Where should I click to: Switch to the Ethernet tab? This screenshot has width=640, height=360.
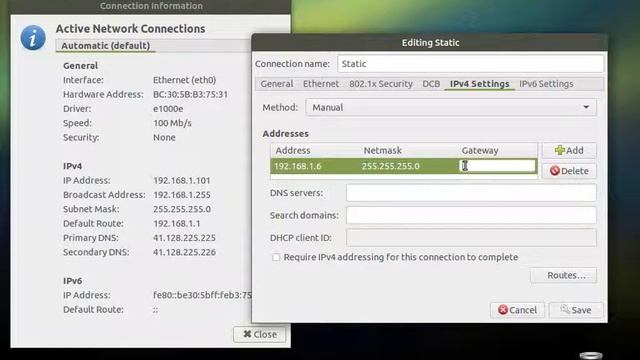point(321,84)
